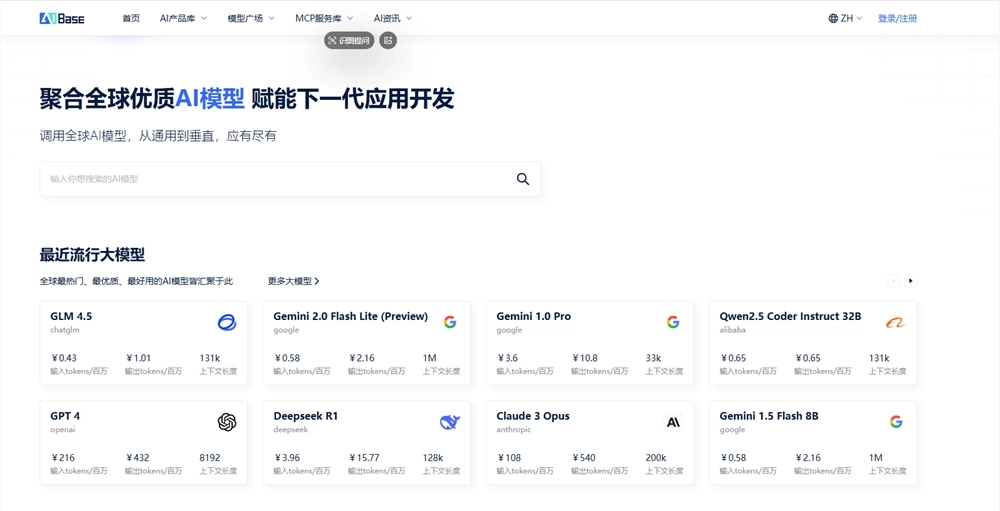Expand the 模型广场 menu

click(x=251, y=19)
